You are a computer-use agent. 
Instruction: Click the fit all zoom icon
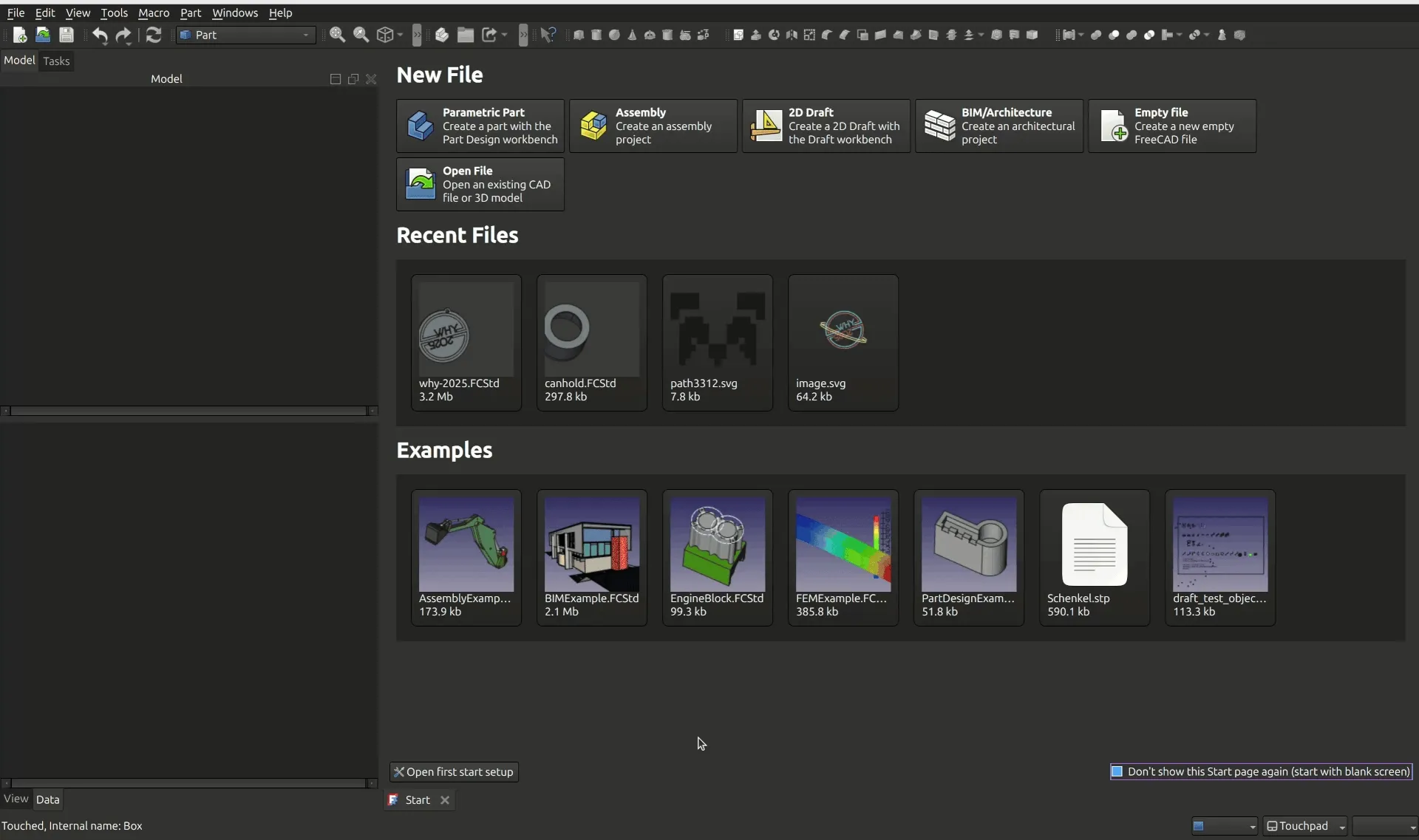[x=338, y=35]
